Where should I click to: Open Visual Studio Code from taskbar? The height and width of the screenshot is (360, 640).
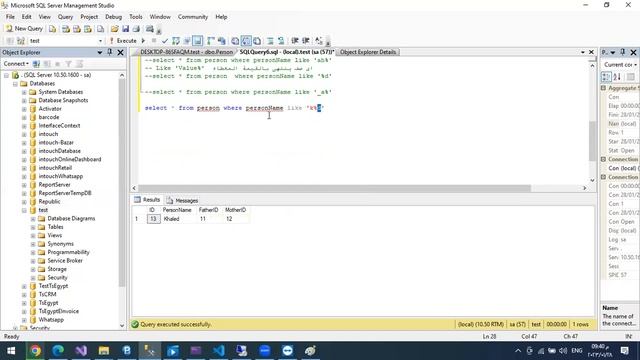tap(219, 351)
